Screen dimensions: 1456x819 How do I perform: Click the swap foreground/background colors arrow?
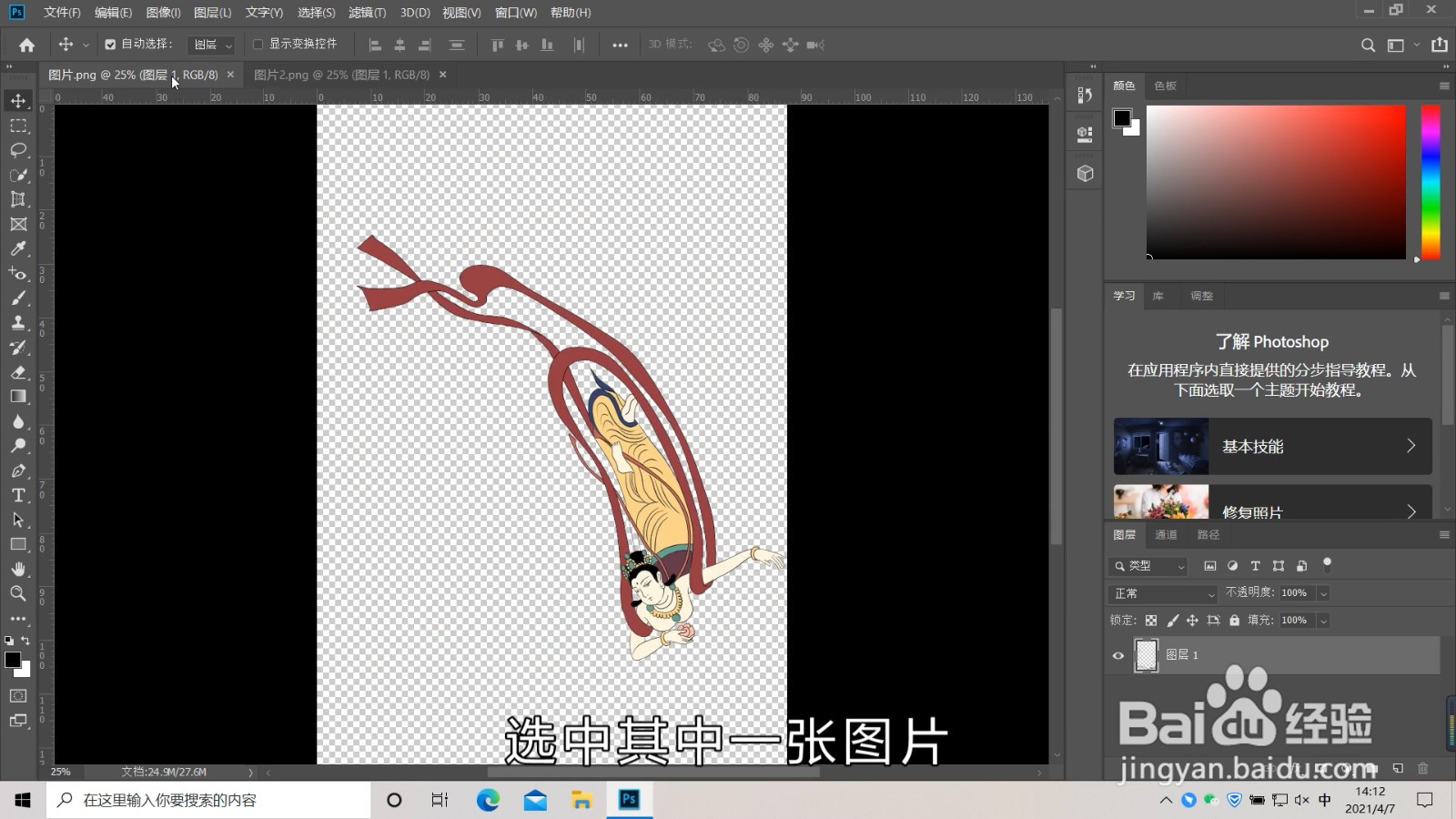[x=25, y=641]
